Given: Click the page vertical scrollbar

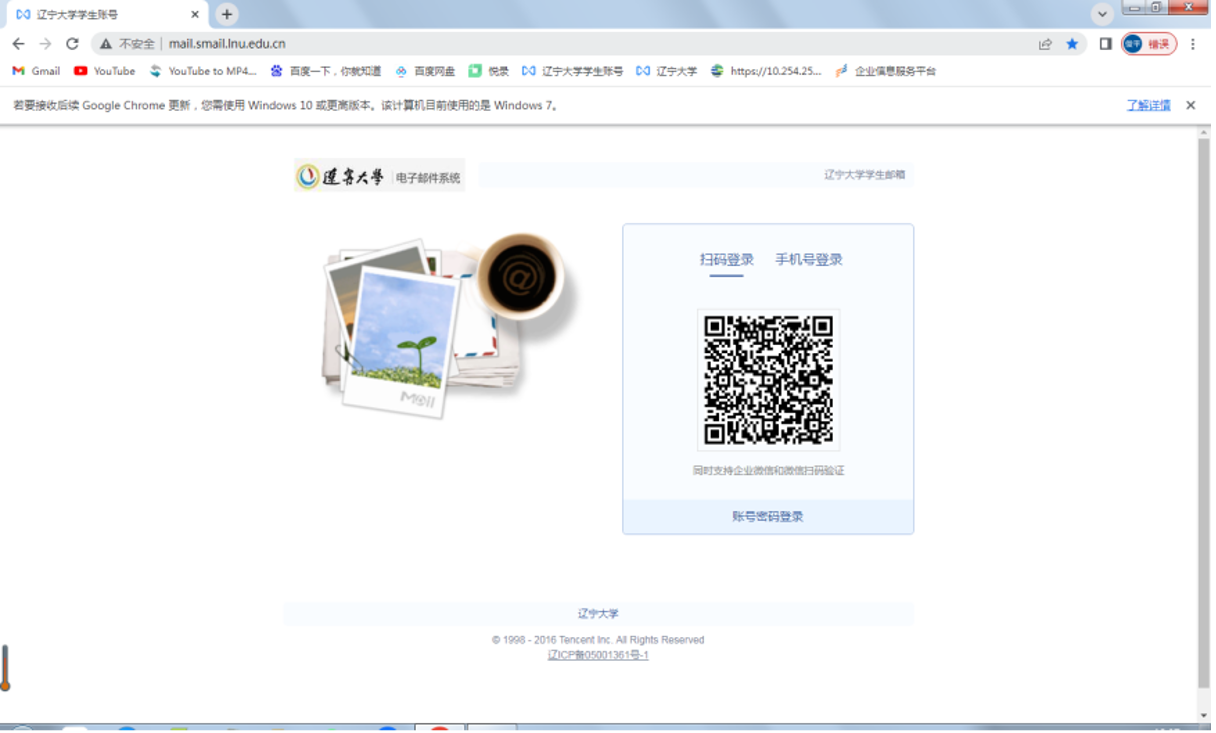Looking at the screenshot, I should click(x=1203, y=413).
